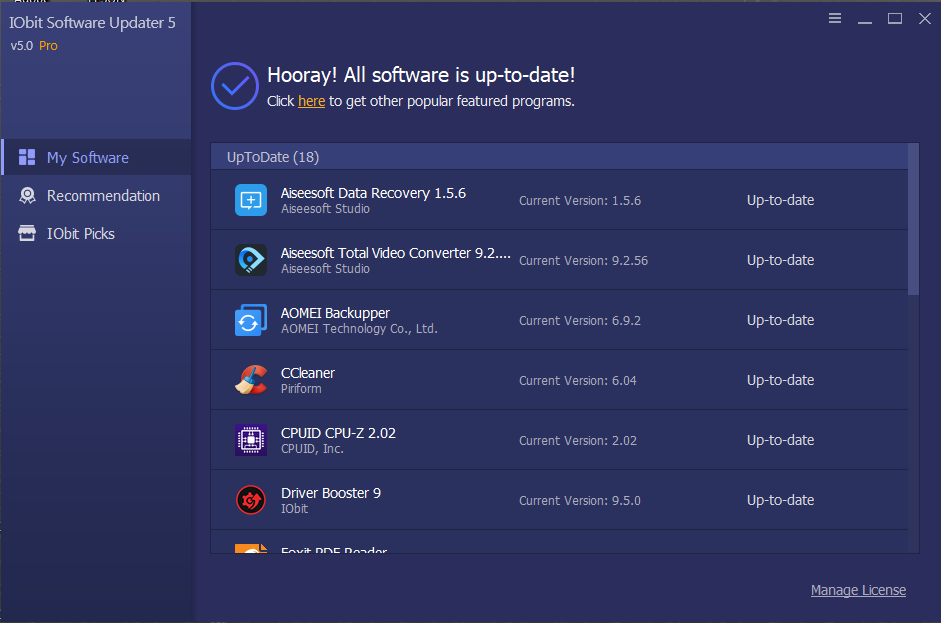This screenshot has width=941, height=623.
Task: Click the 'Pro' edition label
Action: click(x=49, y=46)
